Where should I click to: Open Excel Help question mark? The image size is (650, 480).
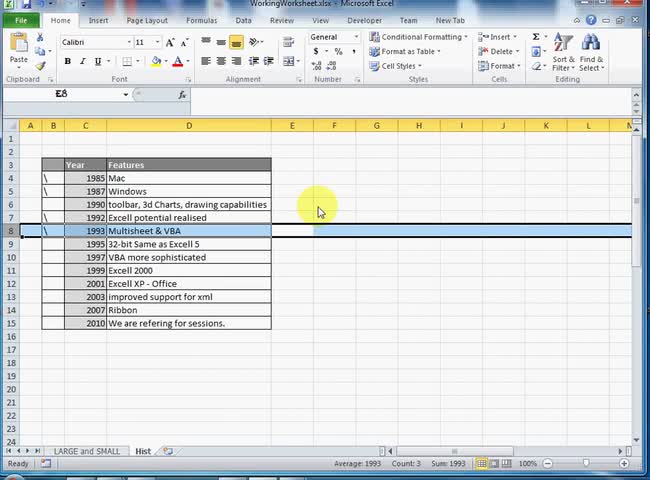pyautogui.click(x=591, y=20)
